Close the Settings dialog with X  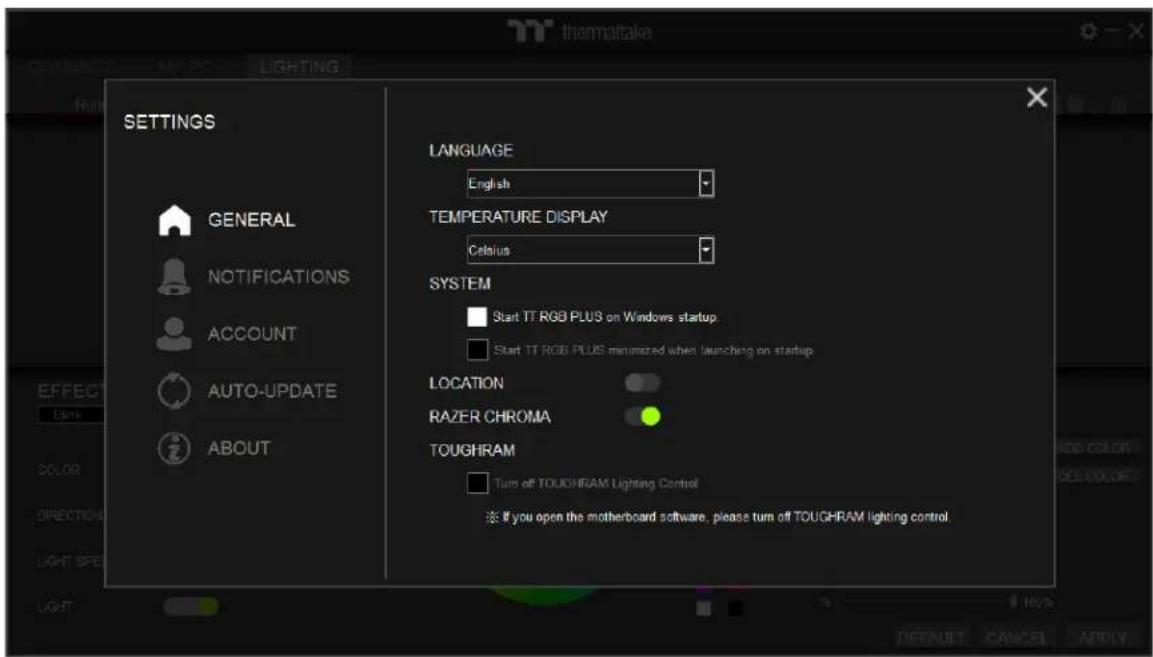tap(1037, 97)
